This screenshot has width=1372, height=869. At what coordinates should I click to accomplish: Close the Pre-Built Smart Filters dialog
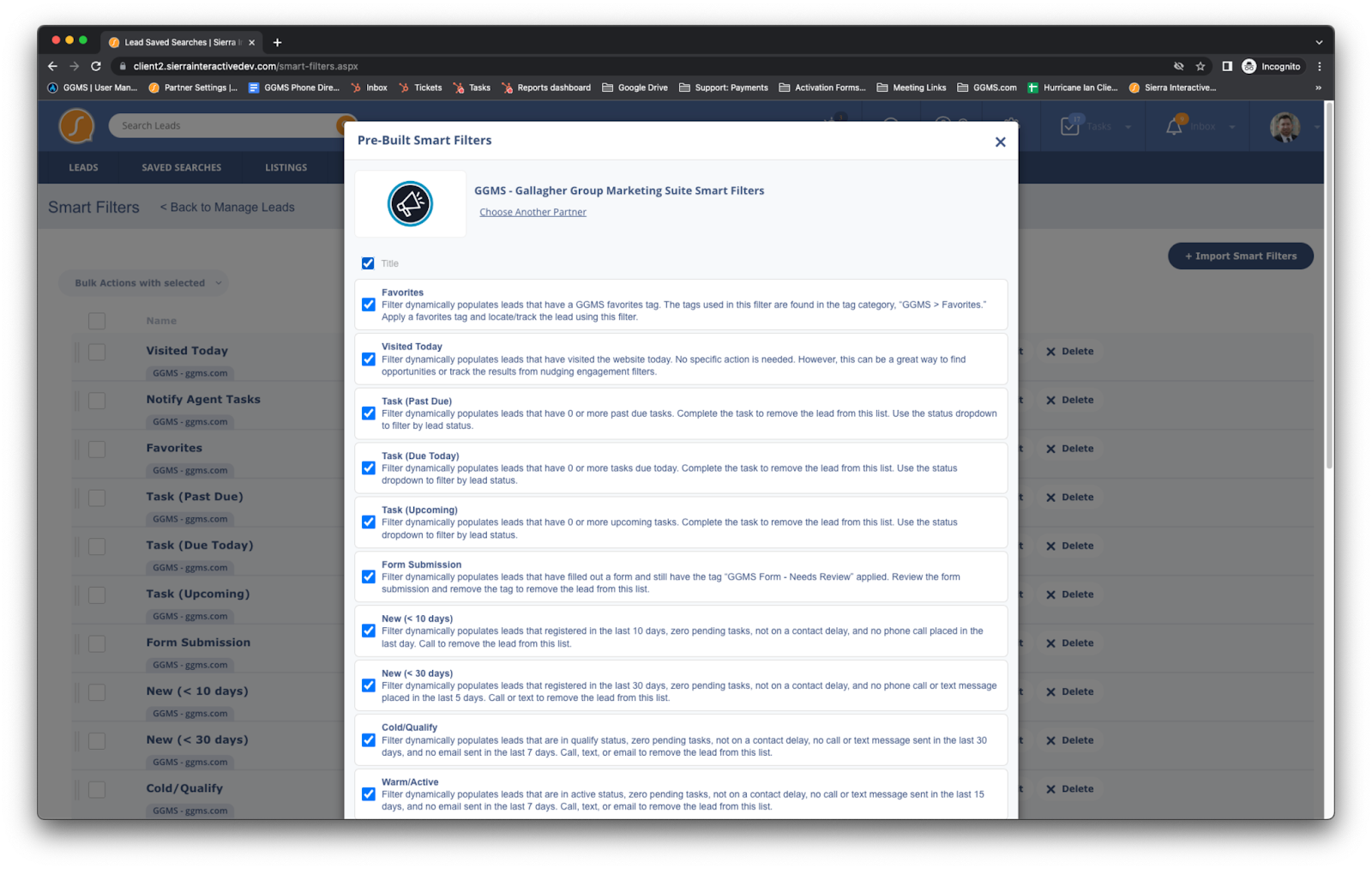tap(1000, 142)
